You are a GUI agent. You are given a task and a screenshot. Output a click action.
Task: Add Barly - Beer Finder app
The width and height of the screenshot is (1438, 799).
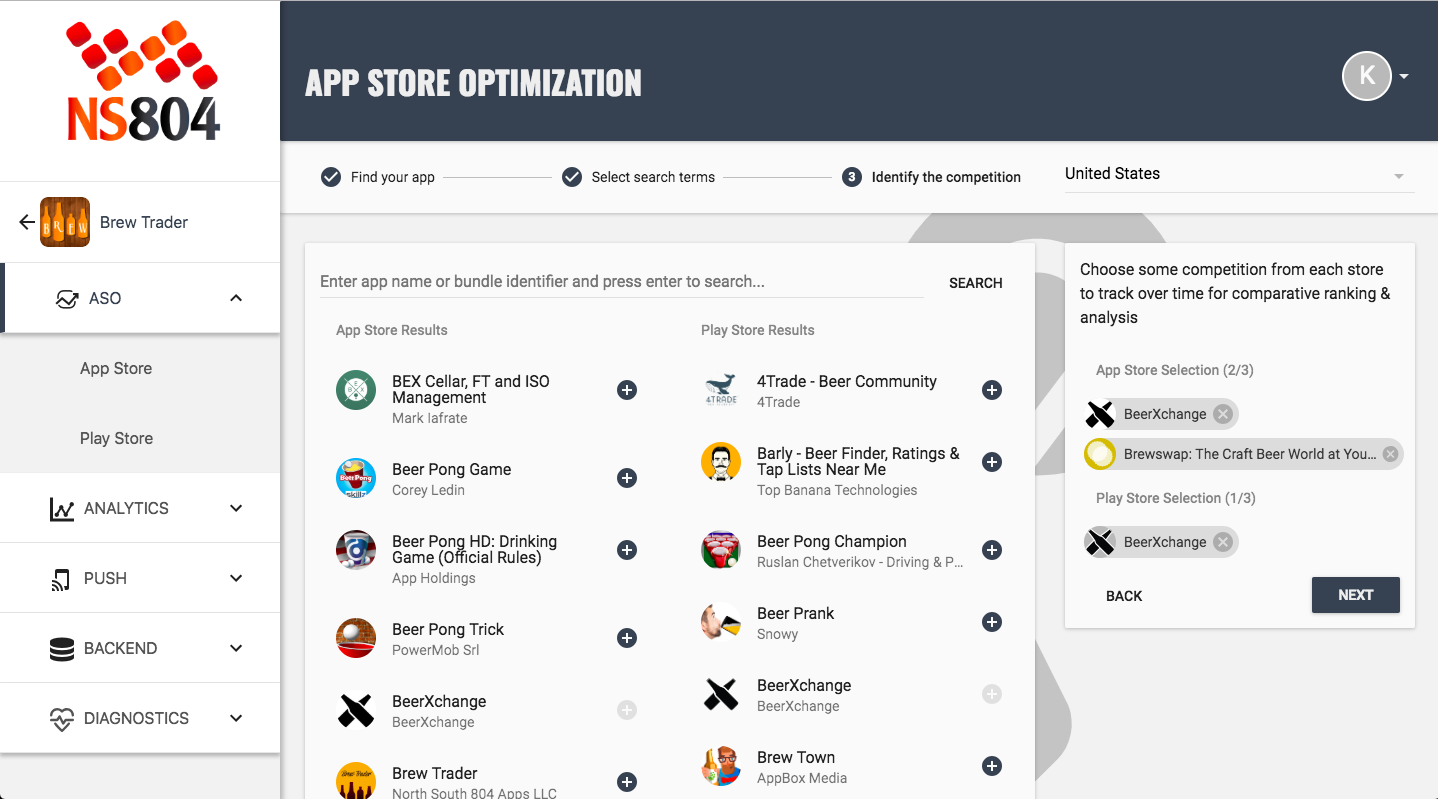pos(992,462)
